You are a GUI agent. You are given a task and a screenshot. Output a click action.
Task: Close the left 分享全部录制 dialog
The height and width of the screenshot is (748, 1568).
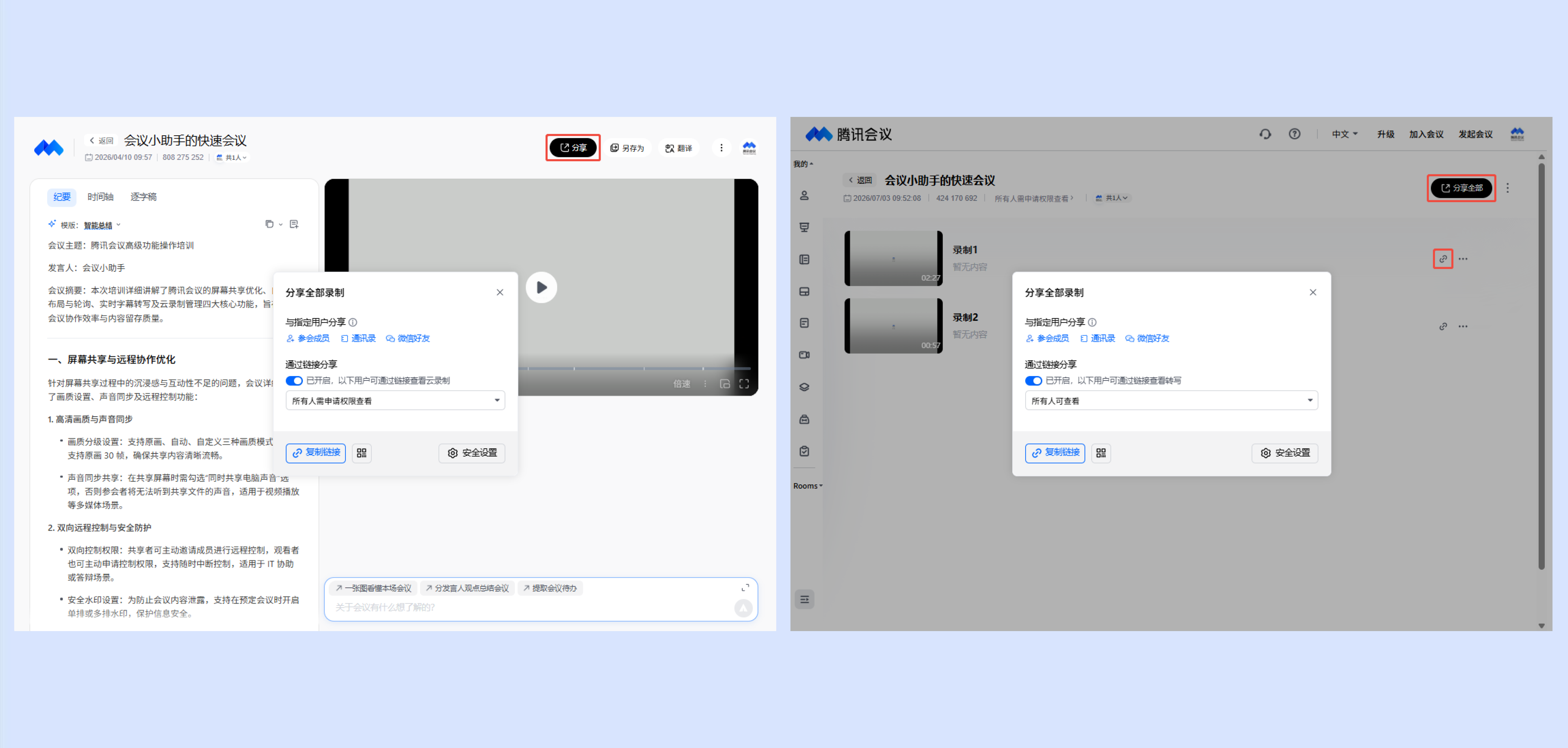(x=500, y=292)
